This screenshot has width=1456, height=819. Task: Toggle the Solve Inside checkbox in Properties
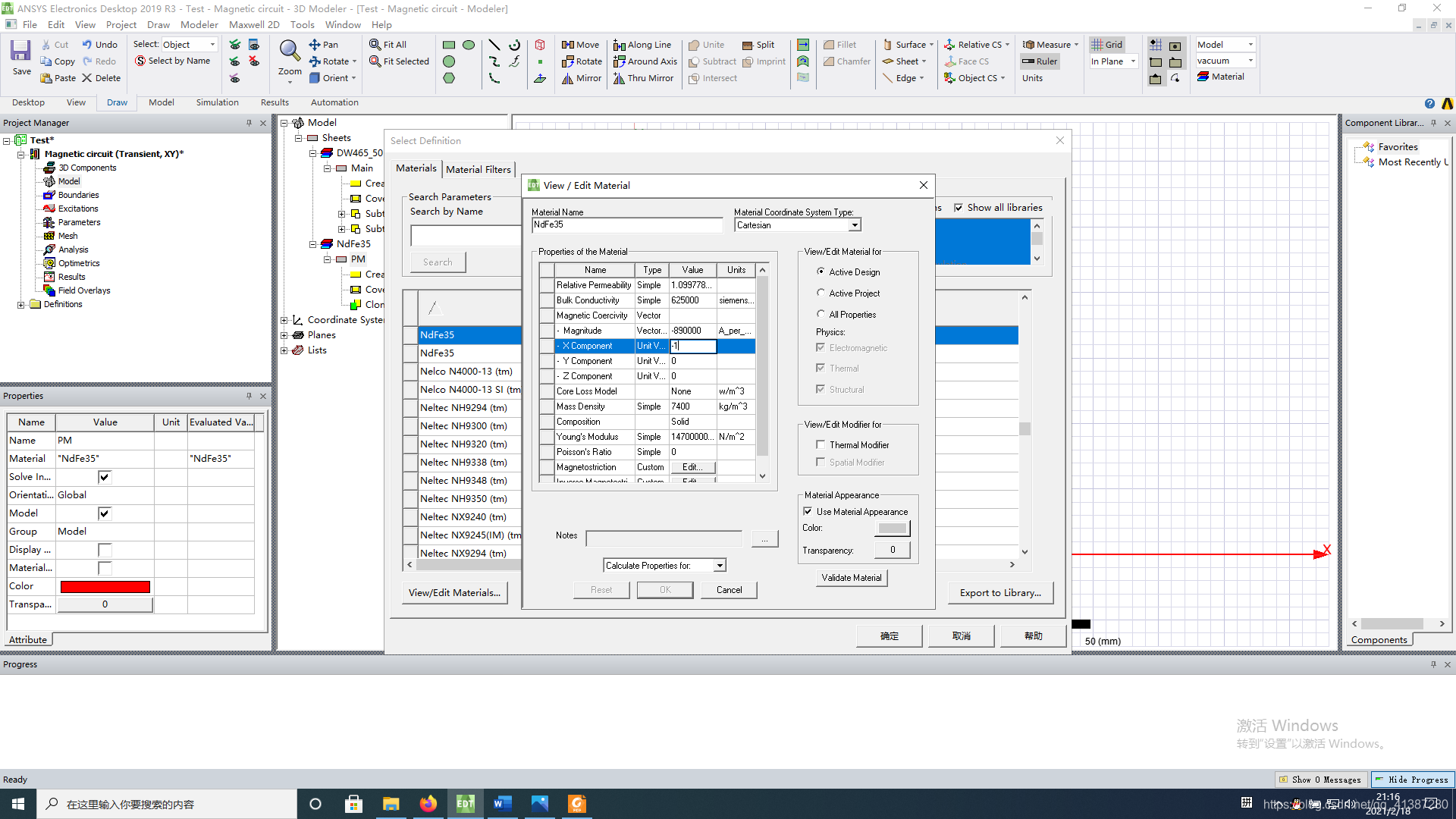click(x=105, y=477)
